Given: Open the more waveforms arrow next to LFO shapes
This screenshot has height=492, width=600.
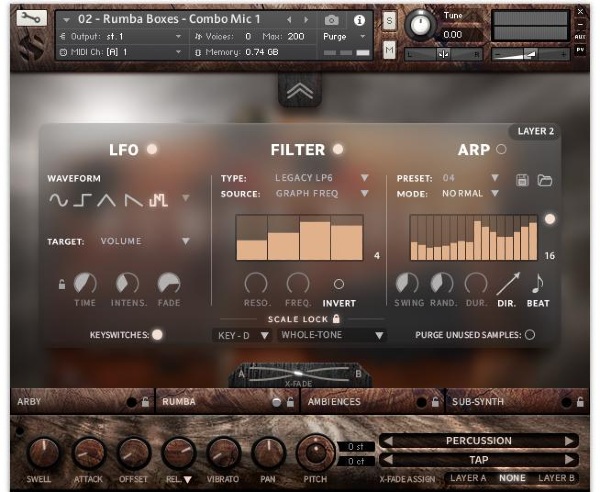Looking at the screenshot, I should (x=186, y=198).
